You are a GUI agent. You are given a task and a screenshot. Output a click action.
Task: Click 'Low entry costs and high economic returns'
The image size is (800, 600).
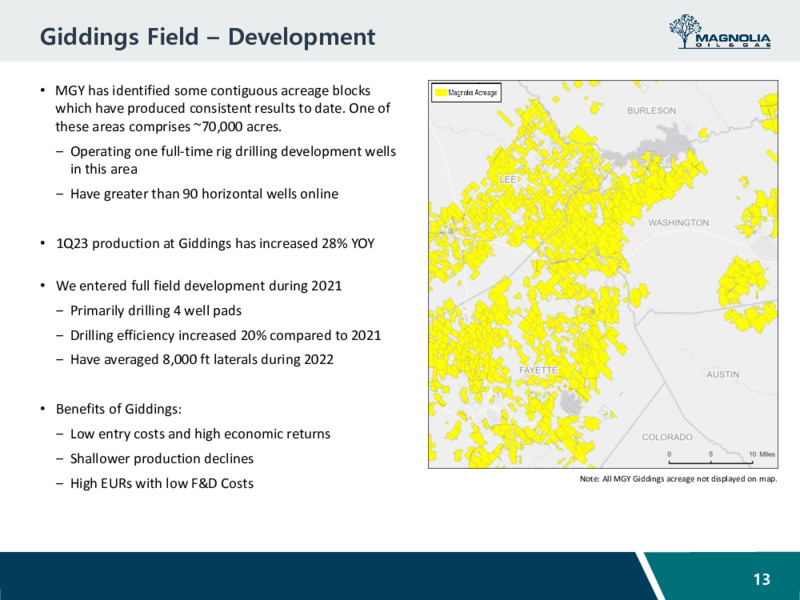pos(200,434)
